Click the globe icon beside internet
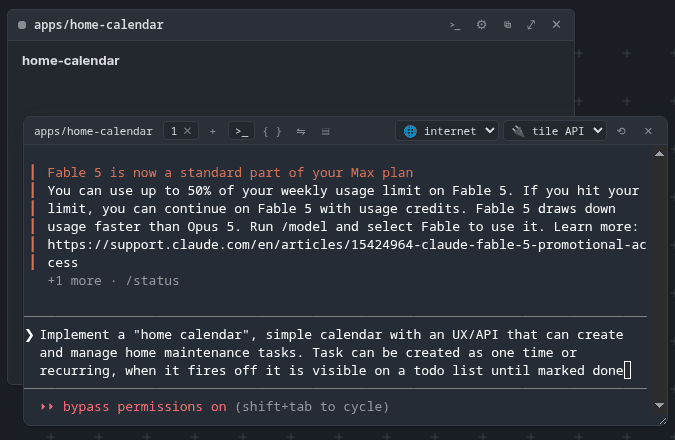The width and height of the screenshot is (675, 440). (x=410, y=131)
